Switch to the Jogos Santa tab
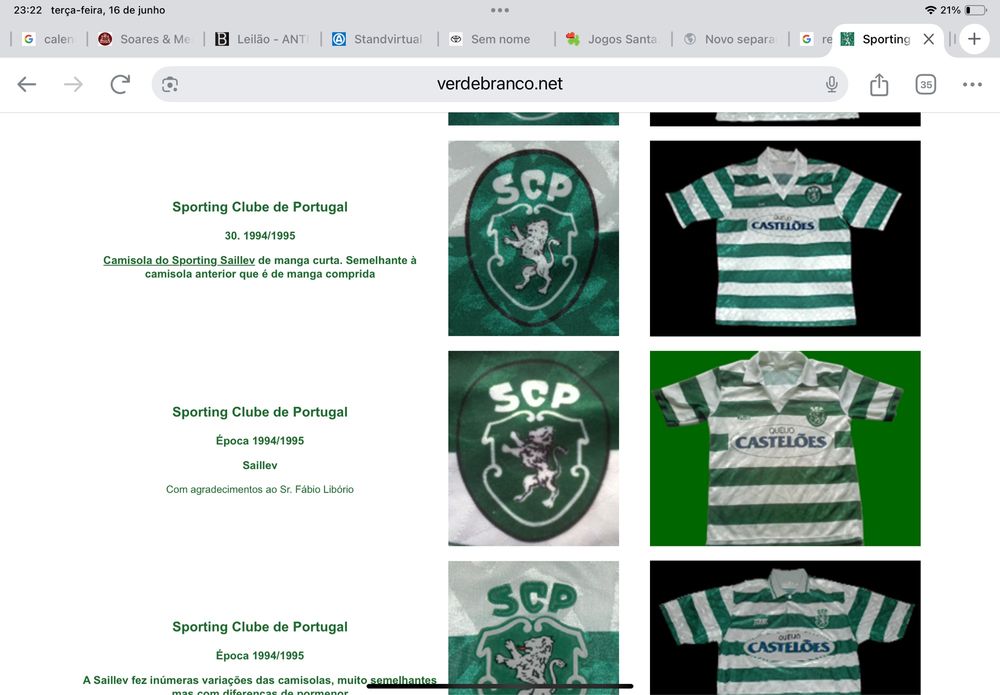 tap(612, 39)
